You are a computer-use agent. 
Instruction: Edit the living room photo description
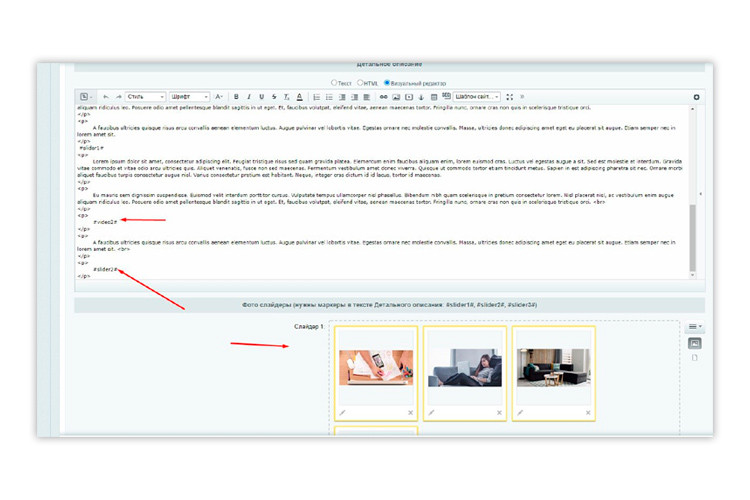tap(520, 412)
